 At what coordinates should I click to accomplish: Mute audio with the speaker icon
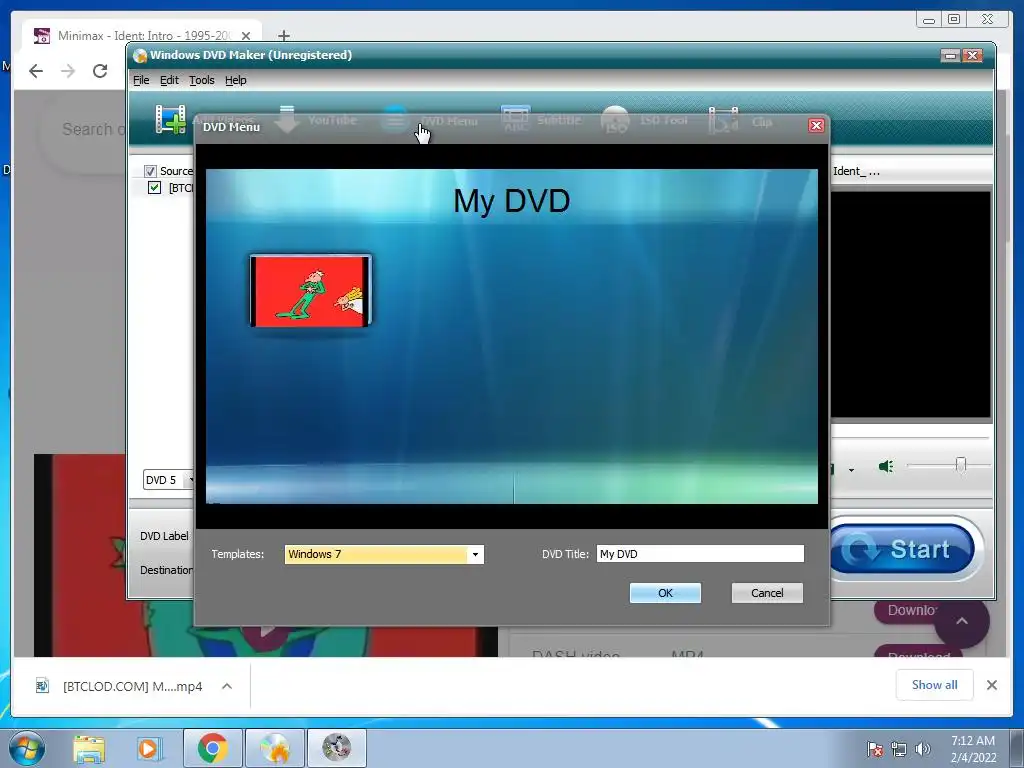coord(886,466)
